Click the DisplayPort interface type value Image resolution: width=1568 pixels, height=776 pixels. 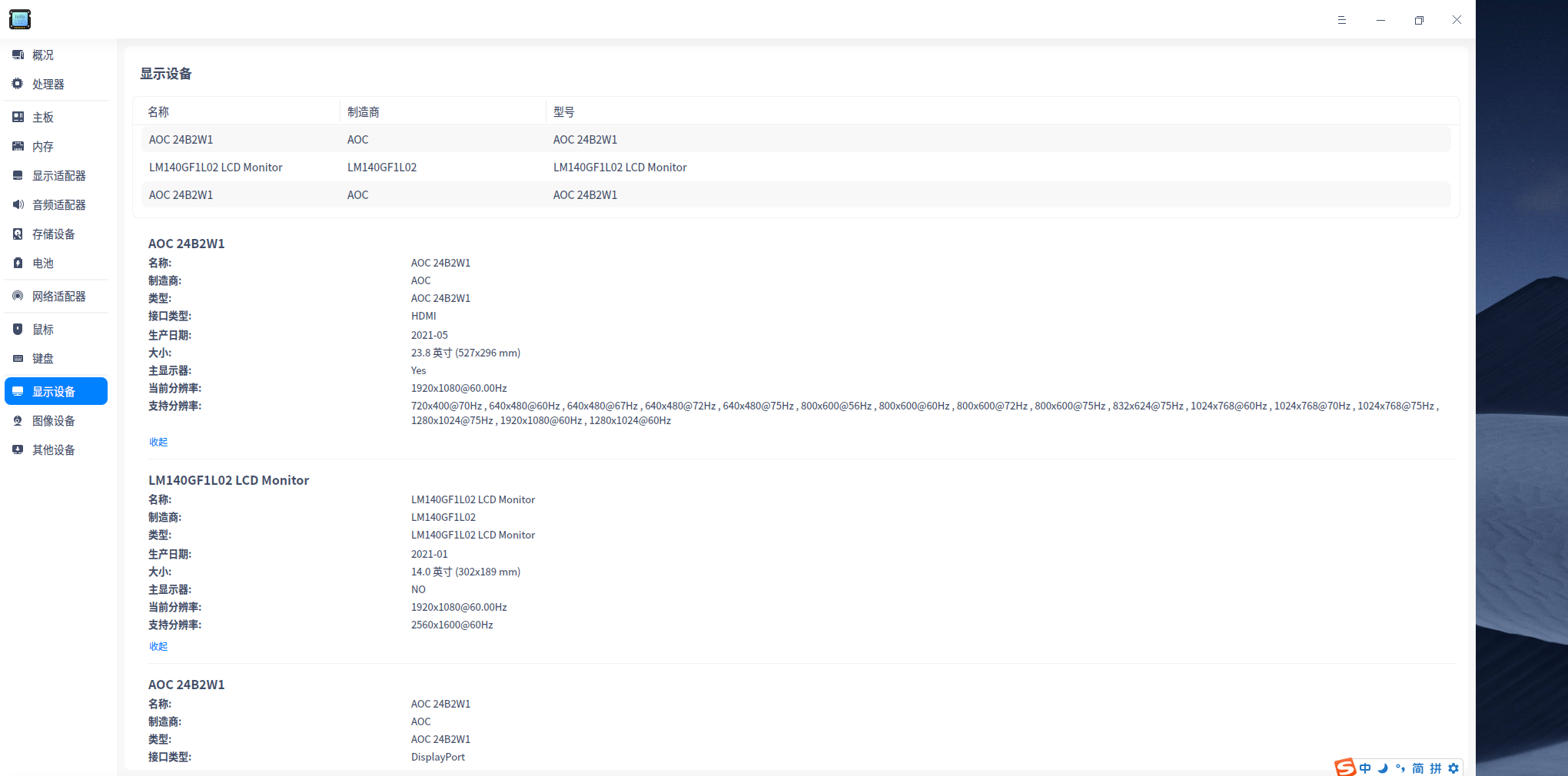pyautogui.click(x=438, y=757)
